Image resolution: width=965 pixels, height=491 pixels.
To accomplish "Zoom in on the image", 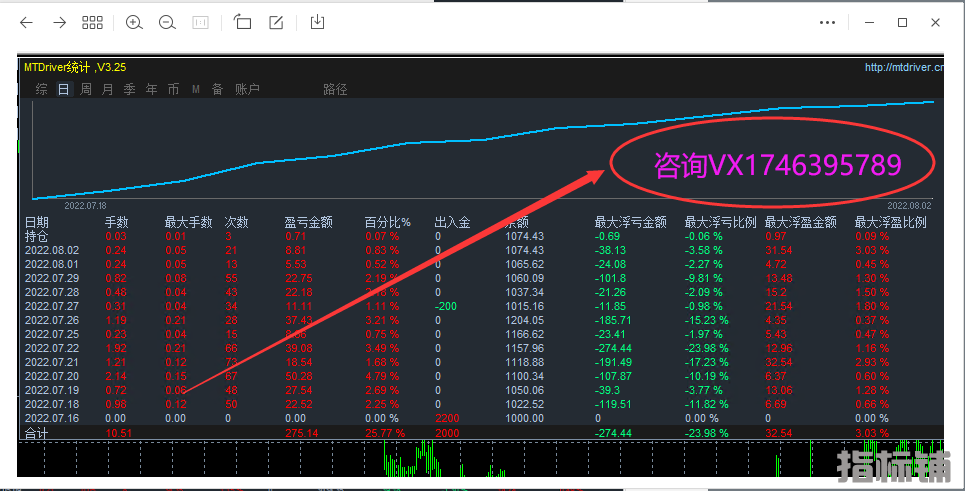I will 135,22.
